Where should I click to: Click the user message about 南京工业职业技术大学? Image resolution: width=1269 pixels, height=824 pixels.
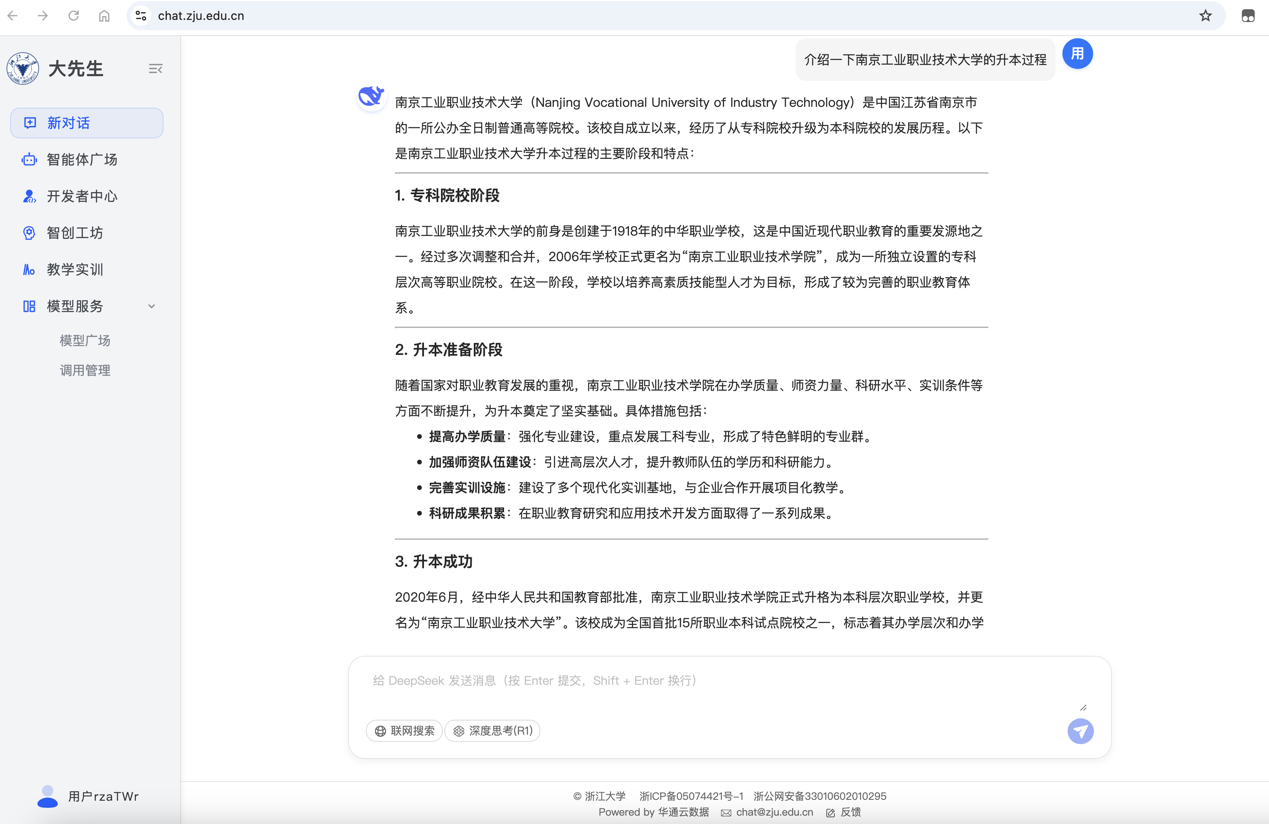click(925, 60)
